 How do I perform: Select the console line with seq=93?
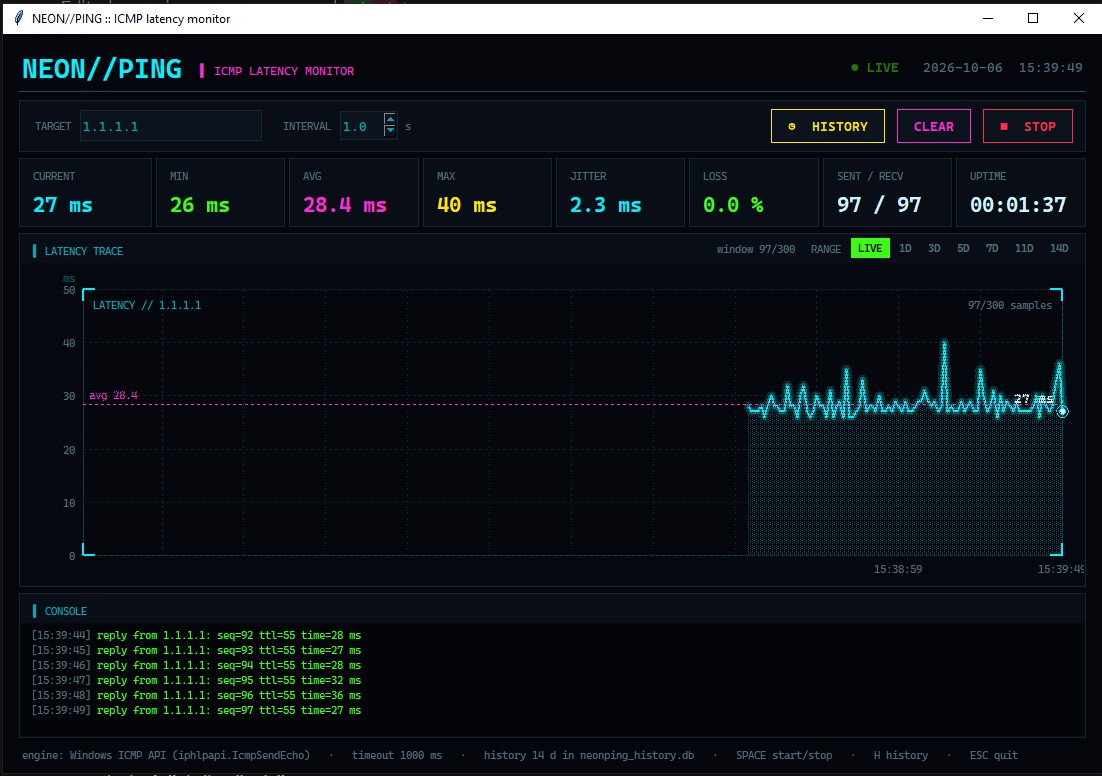pos(196,650)
